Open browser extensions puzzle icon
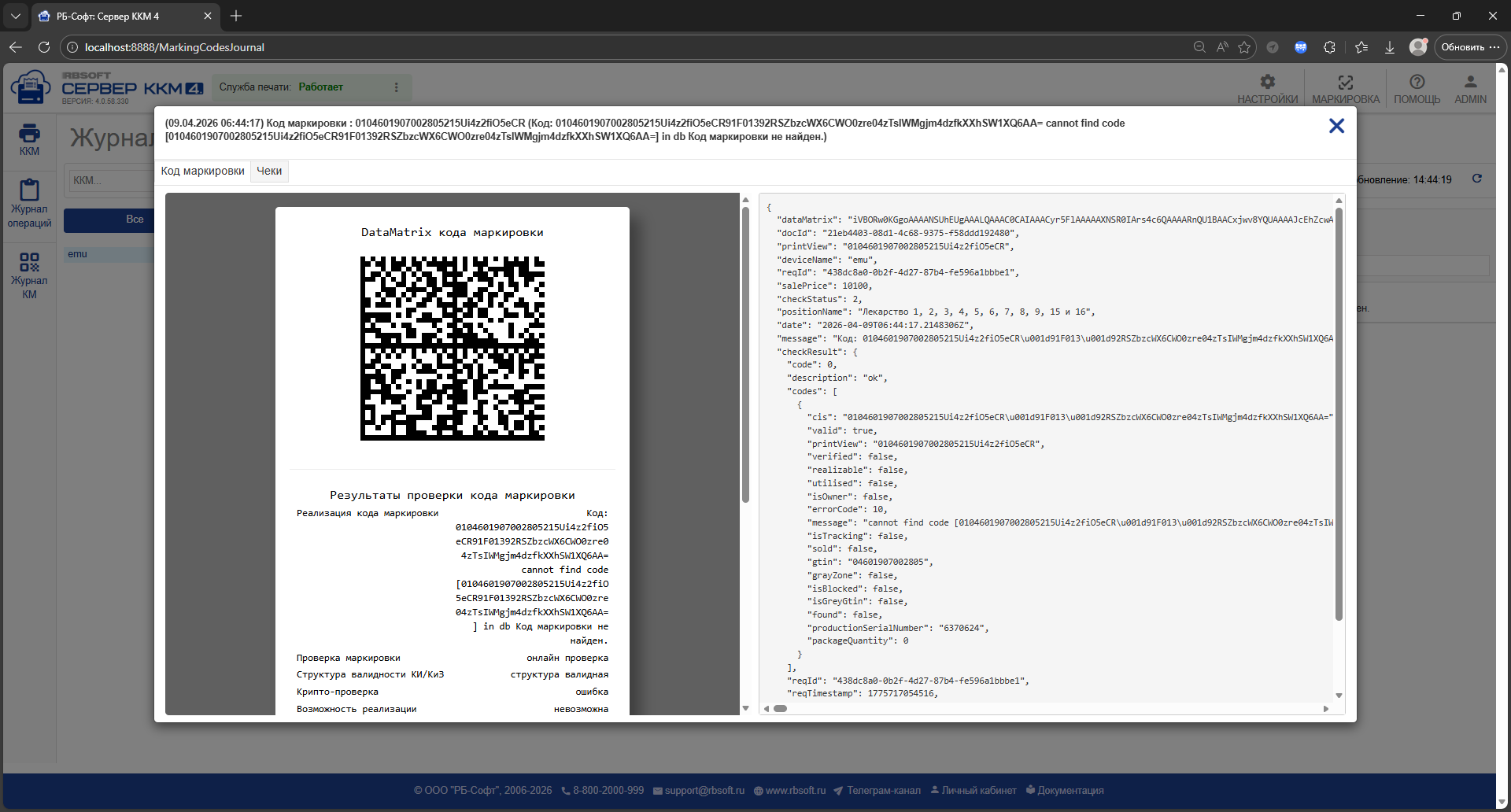 [1329, 47]
